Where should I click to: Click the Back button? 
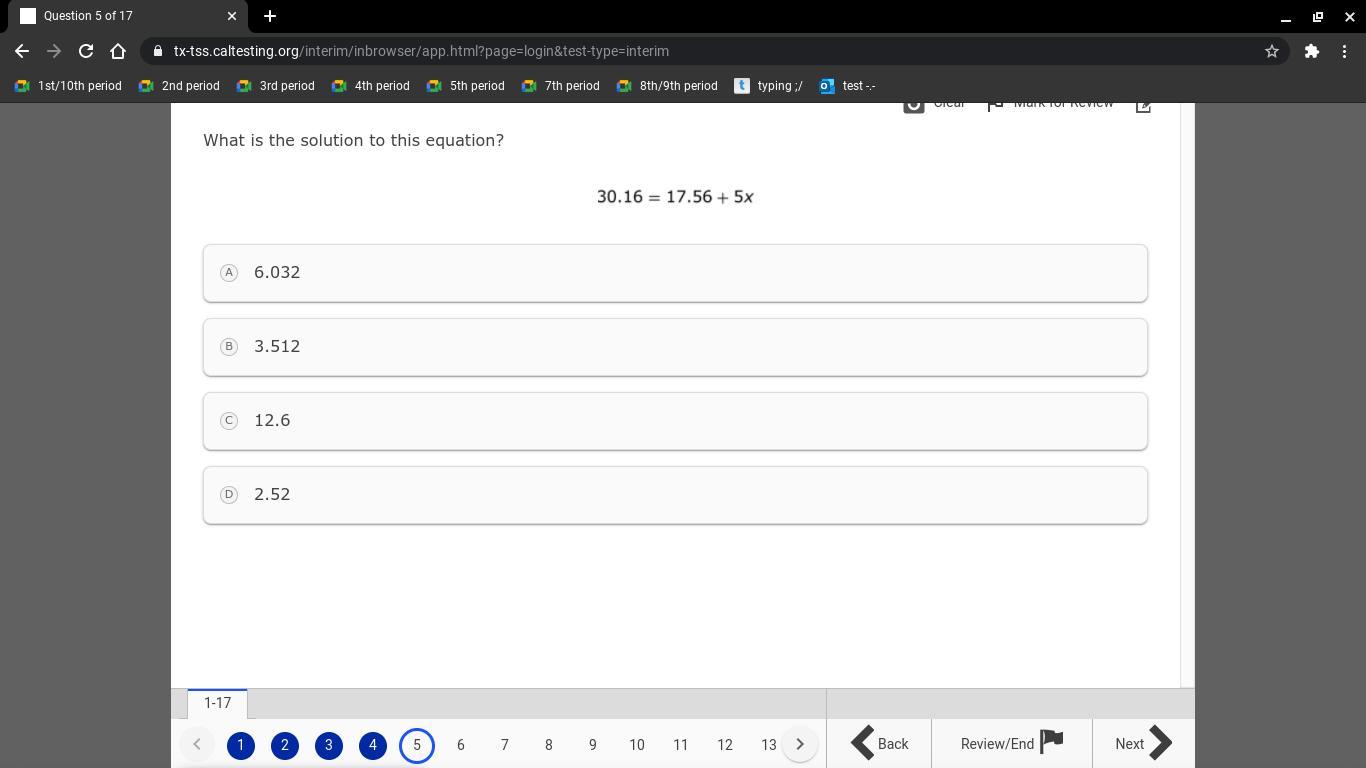[879, 743]
